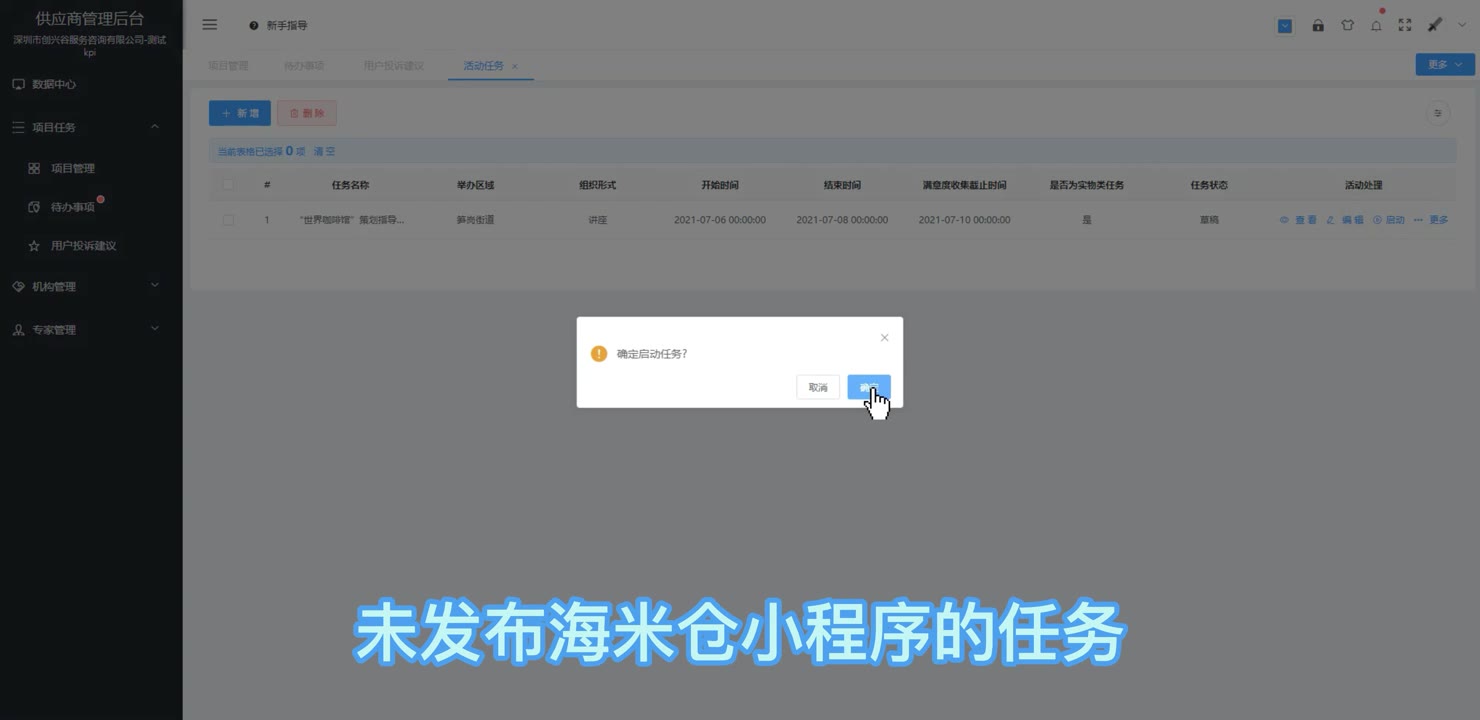
Task: Select the 活动任务 tab
Action: (x=483, y=65)
